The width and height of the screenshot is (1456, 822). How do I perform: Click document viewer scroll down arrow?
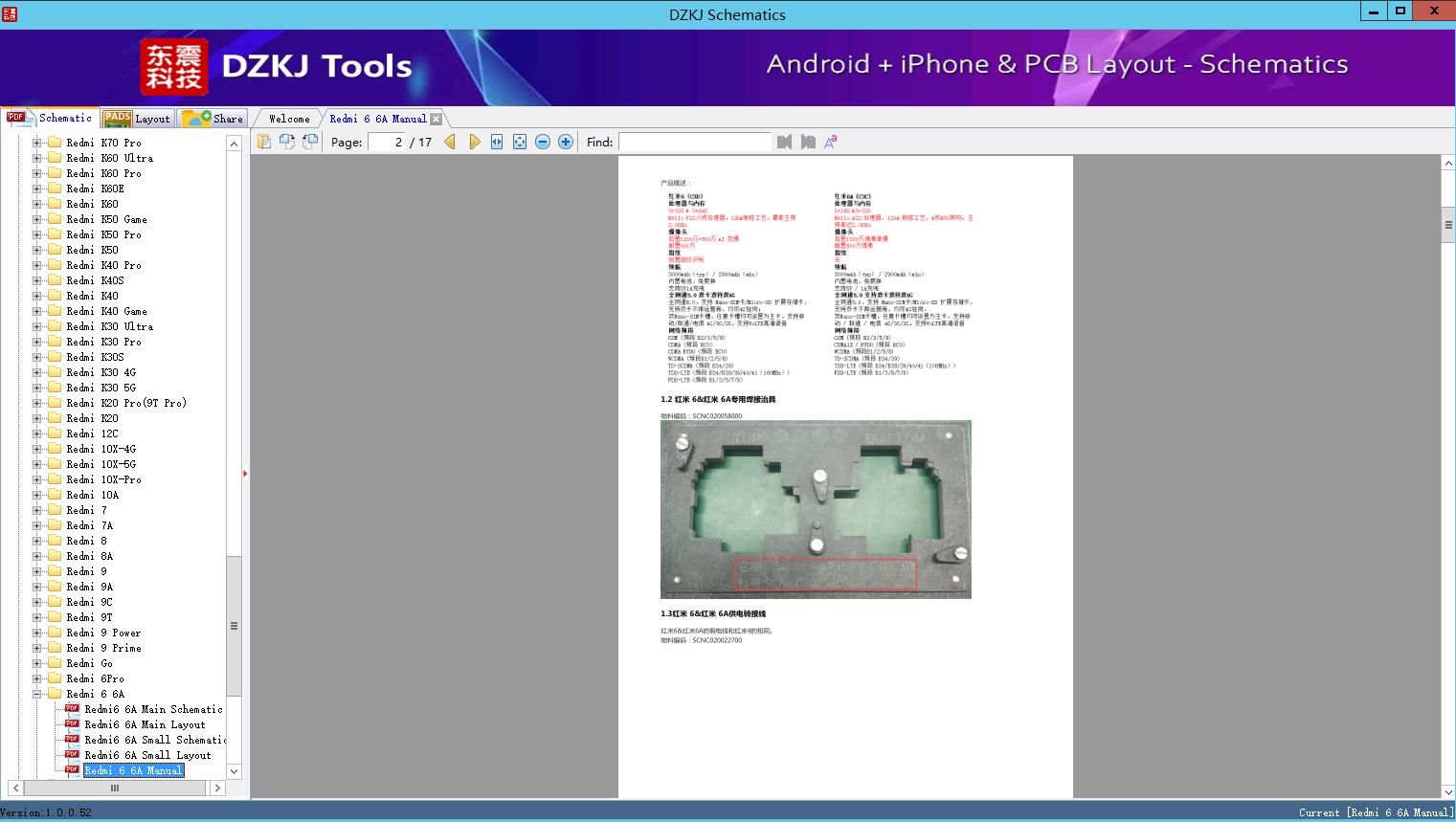1448,791
